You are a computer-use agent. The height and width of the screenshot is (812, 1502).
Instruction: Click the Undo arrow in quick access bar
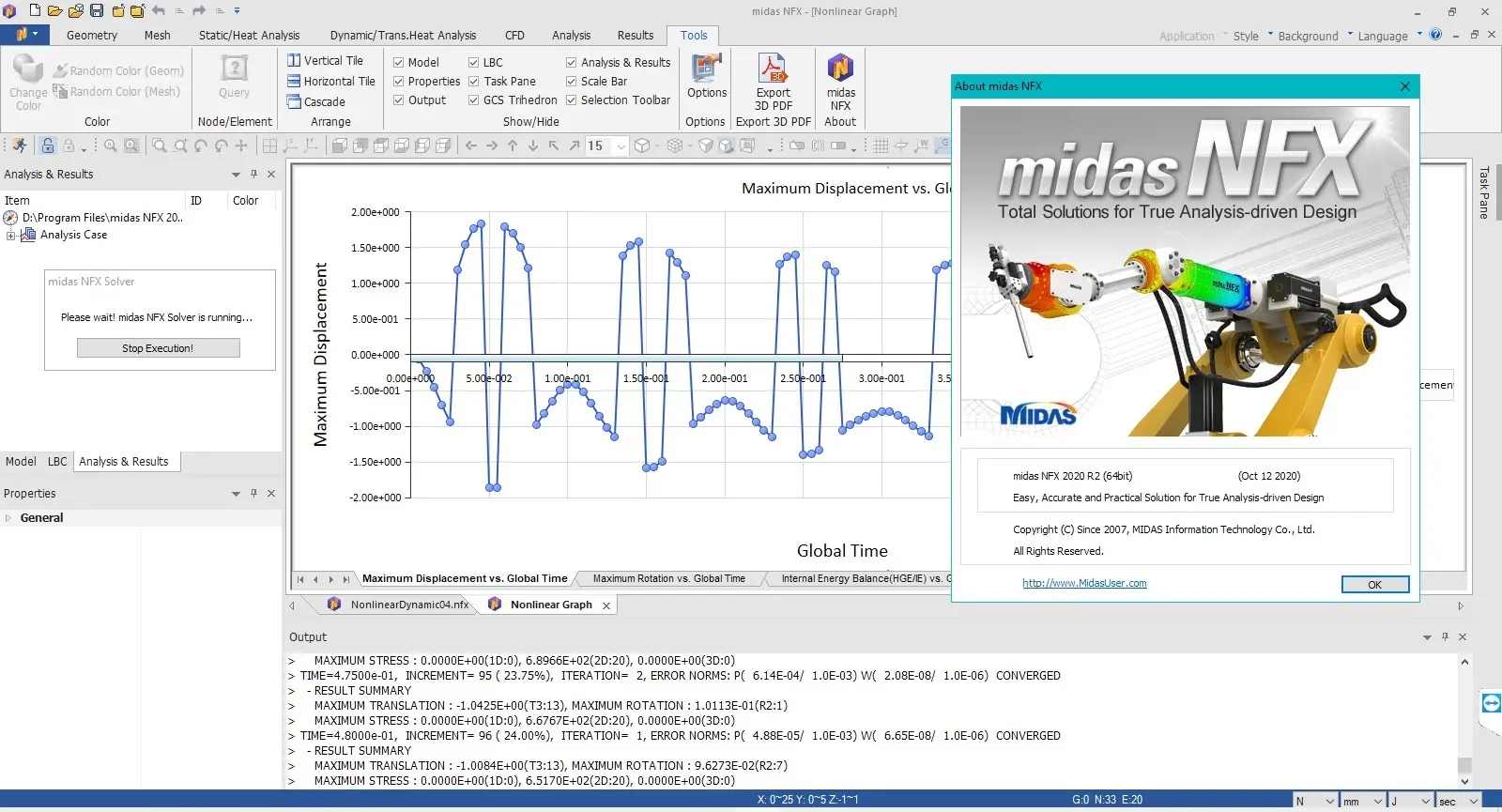159,11
